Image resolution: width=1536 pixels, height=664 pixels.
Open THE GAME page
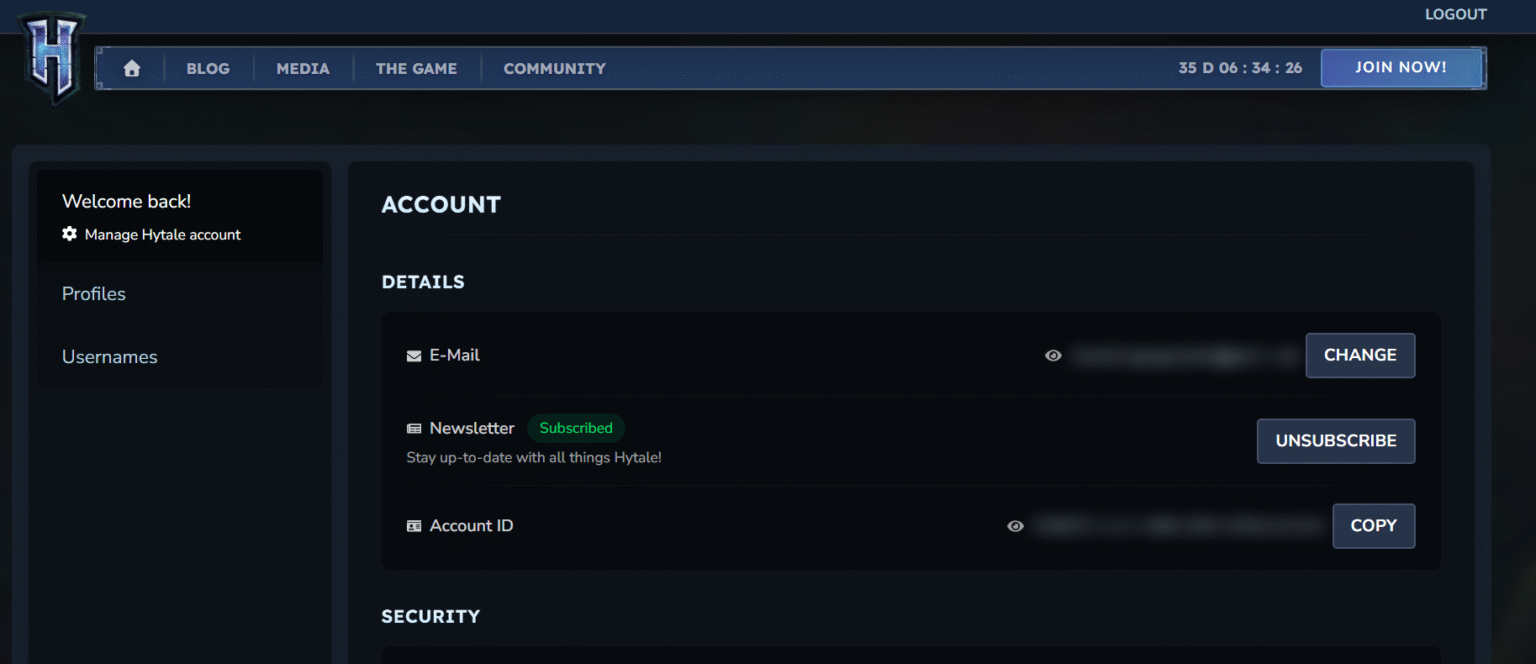(416, 68)
